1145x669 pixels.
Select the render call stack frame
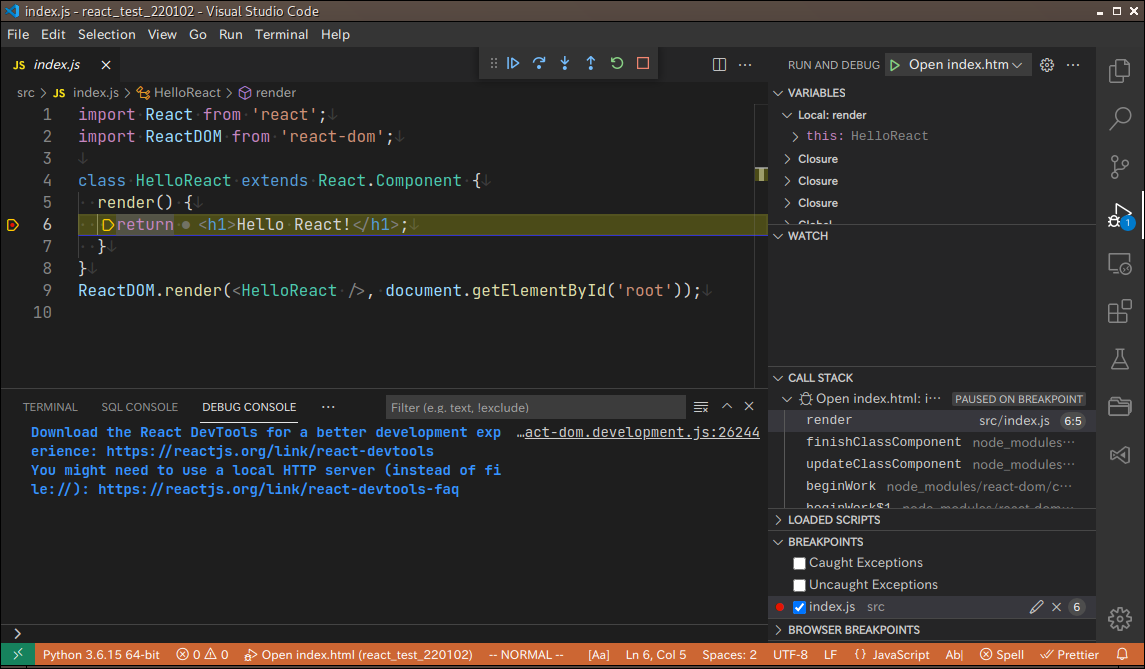point(933,421)
